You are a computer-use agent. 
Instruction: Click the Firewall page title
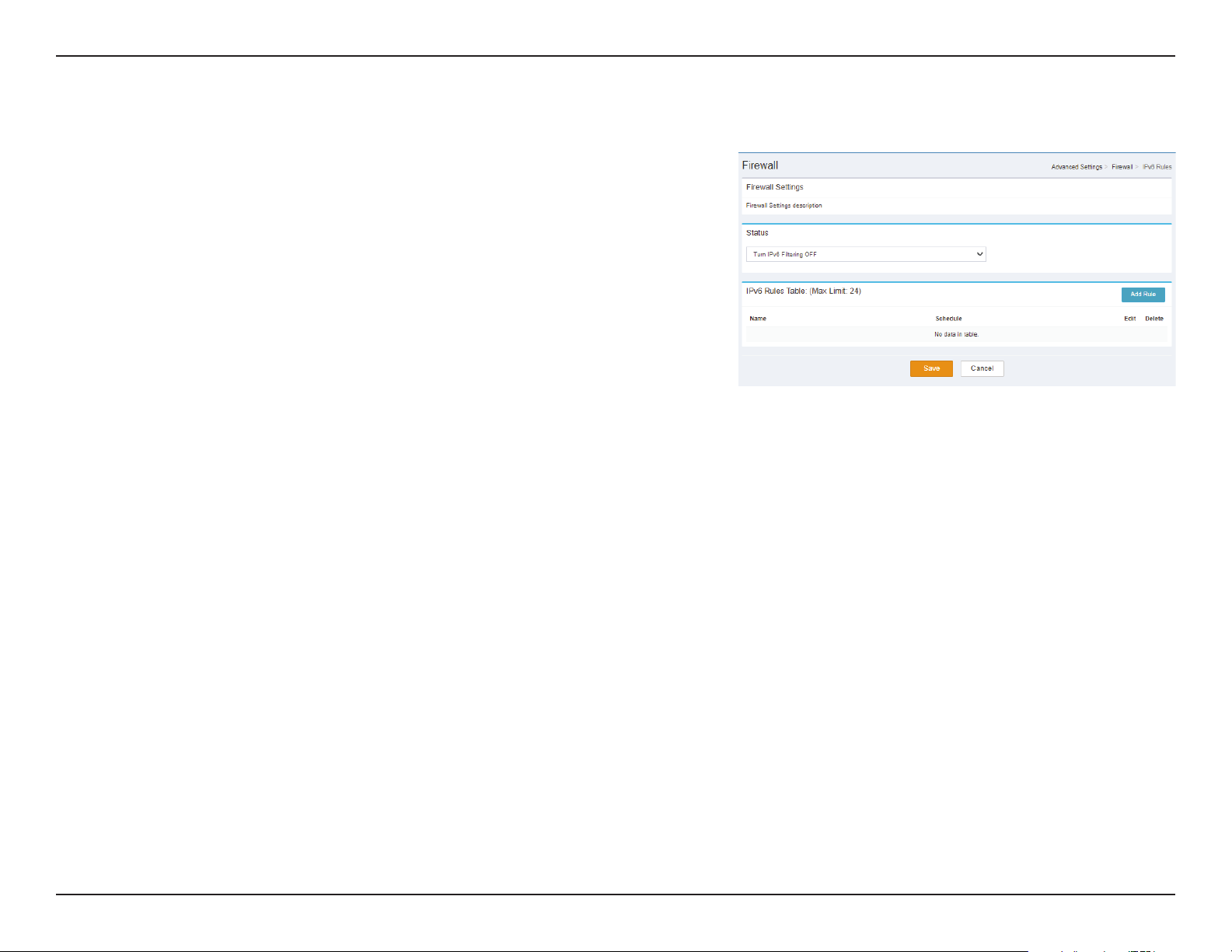[760, 166]
